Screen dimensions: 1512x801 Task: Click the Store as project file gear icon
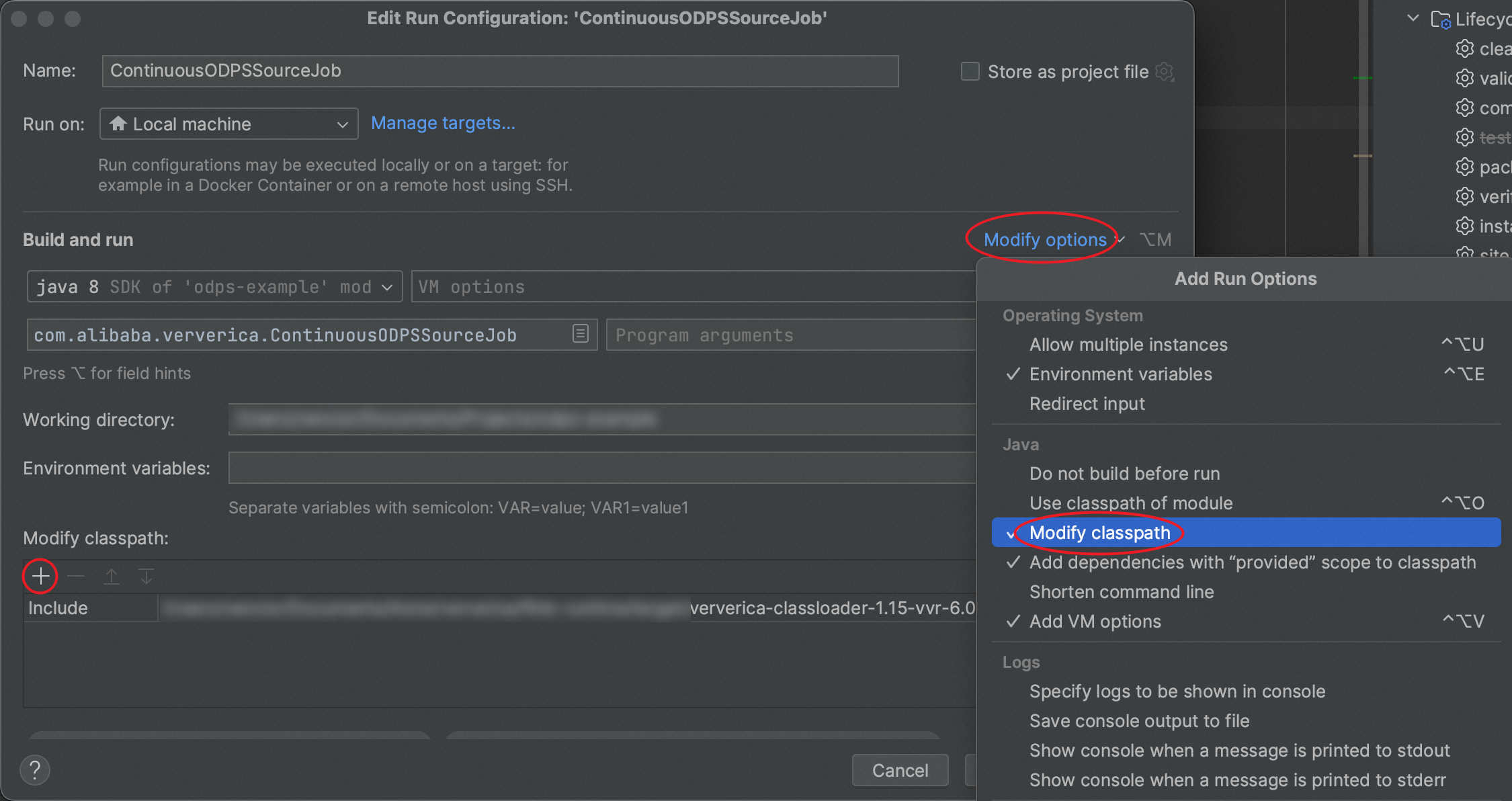tap(1164, 70)
